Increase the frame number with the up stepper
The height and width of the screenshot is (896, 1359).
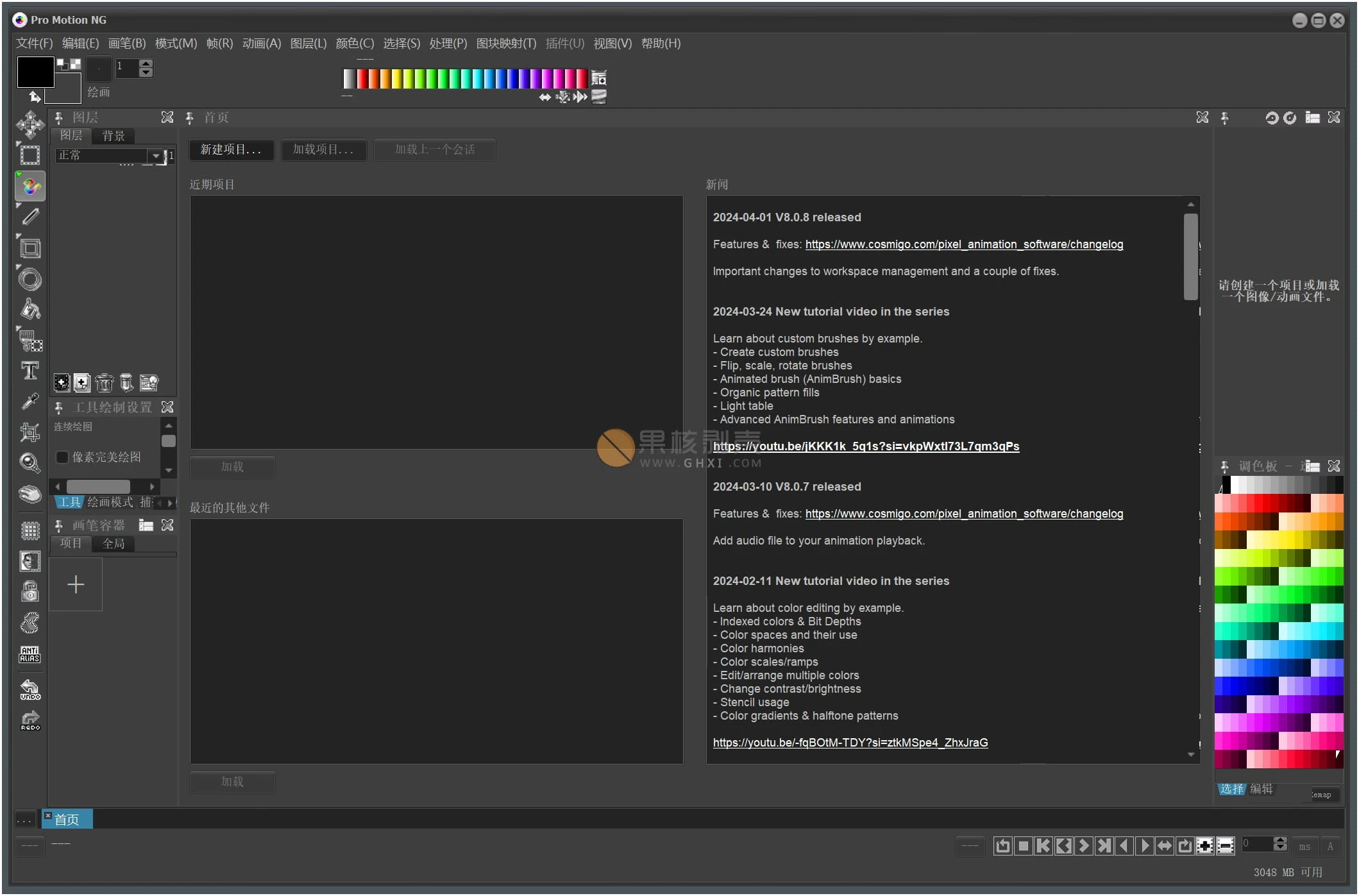click(146, 63)
